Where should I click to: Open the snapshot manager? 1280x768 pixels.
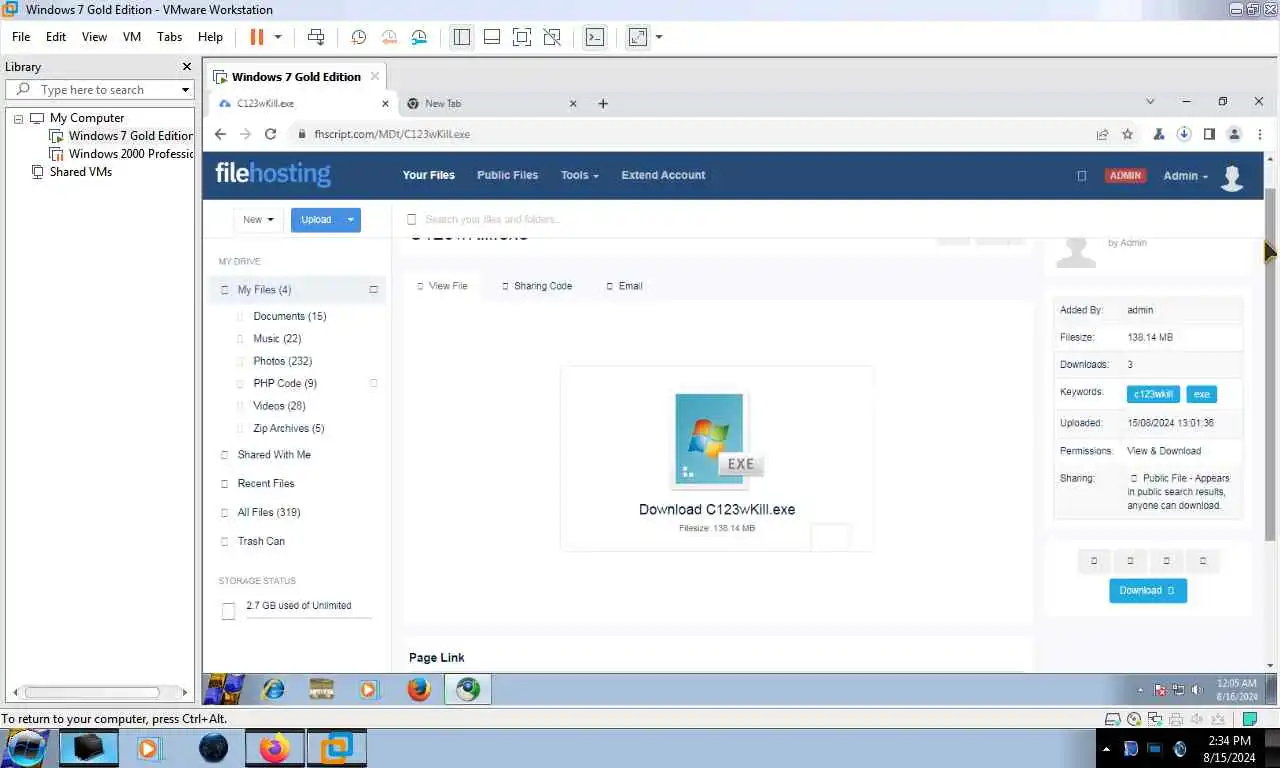click(419, 37)
